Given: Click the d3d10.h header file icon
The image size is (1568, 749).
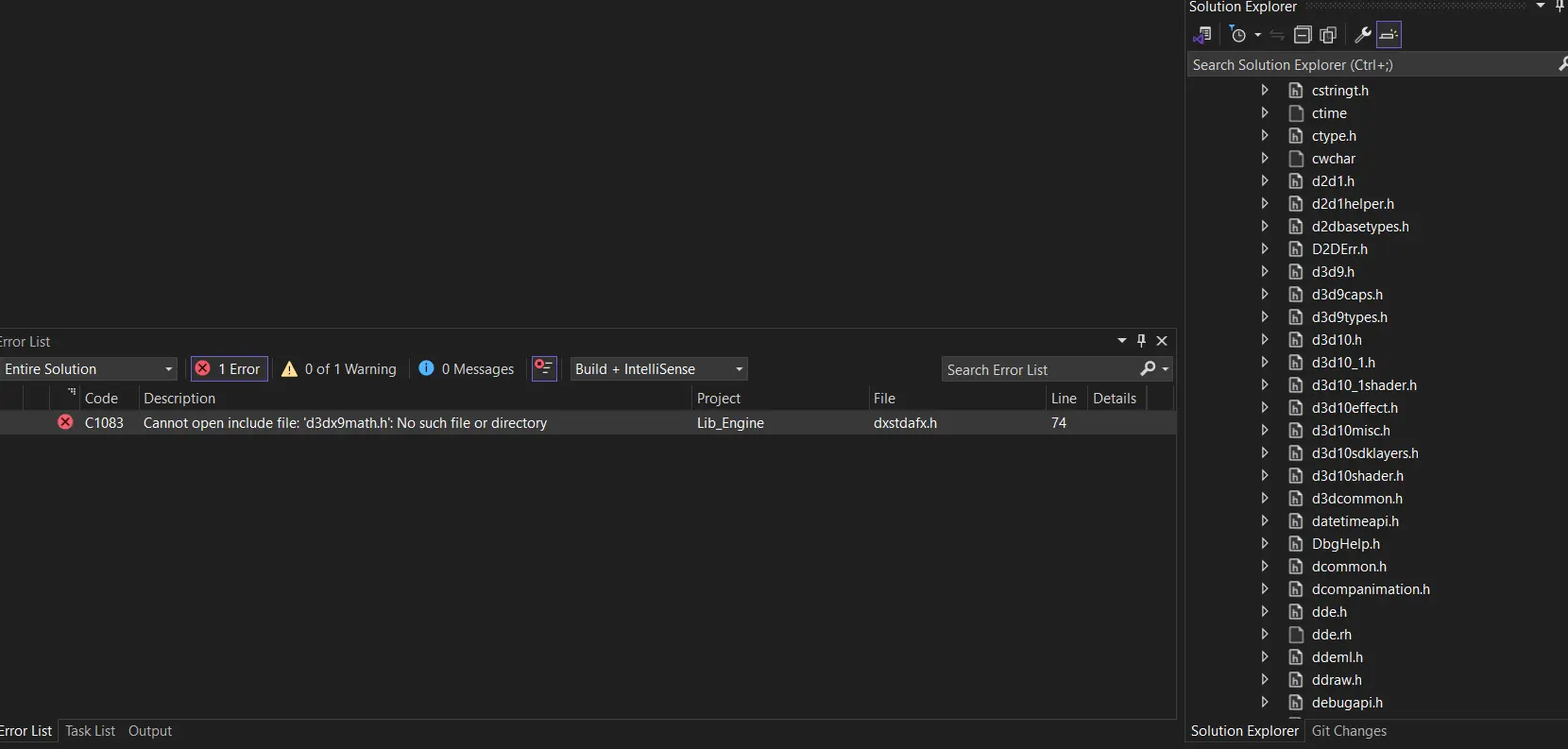Looking at the screenshot, I should (x=1296, y=340).
